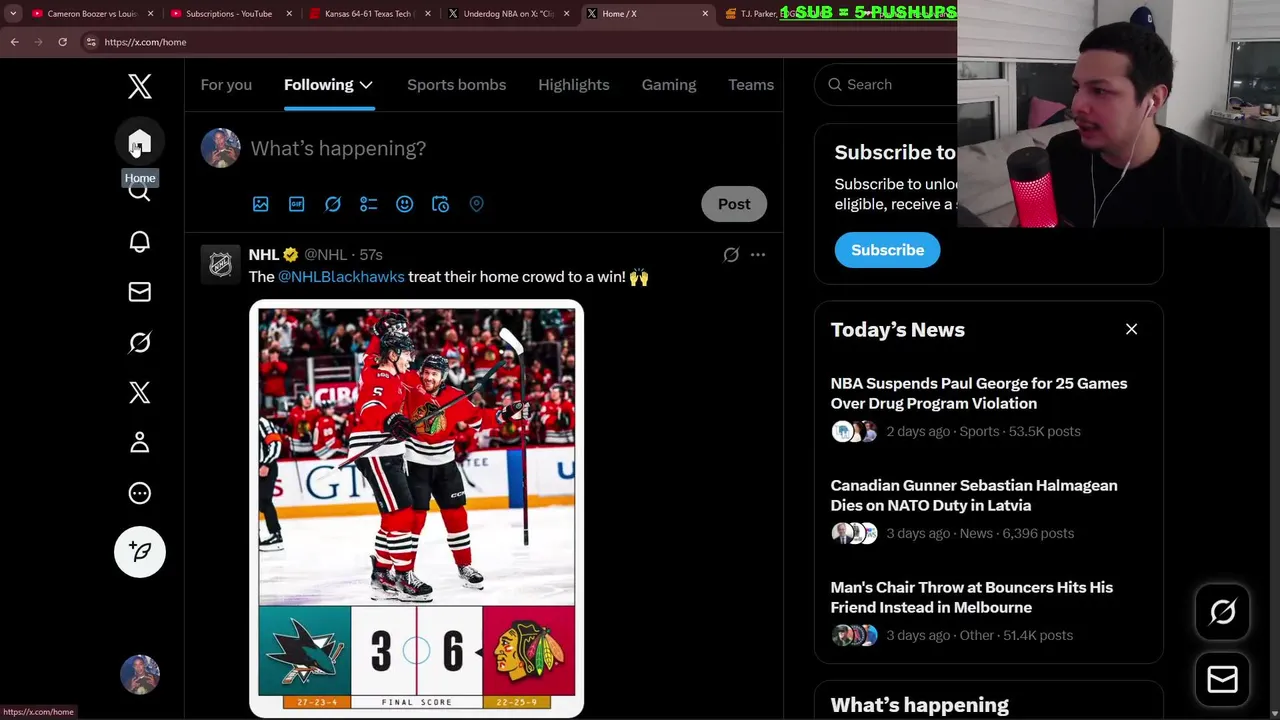Close Kansas 64-61 Texas Tech tab
Viewport: 1280px width, 720px height.
pos(429,14)
